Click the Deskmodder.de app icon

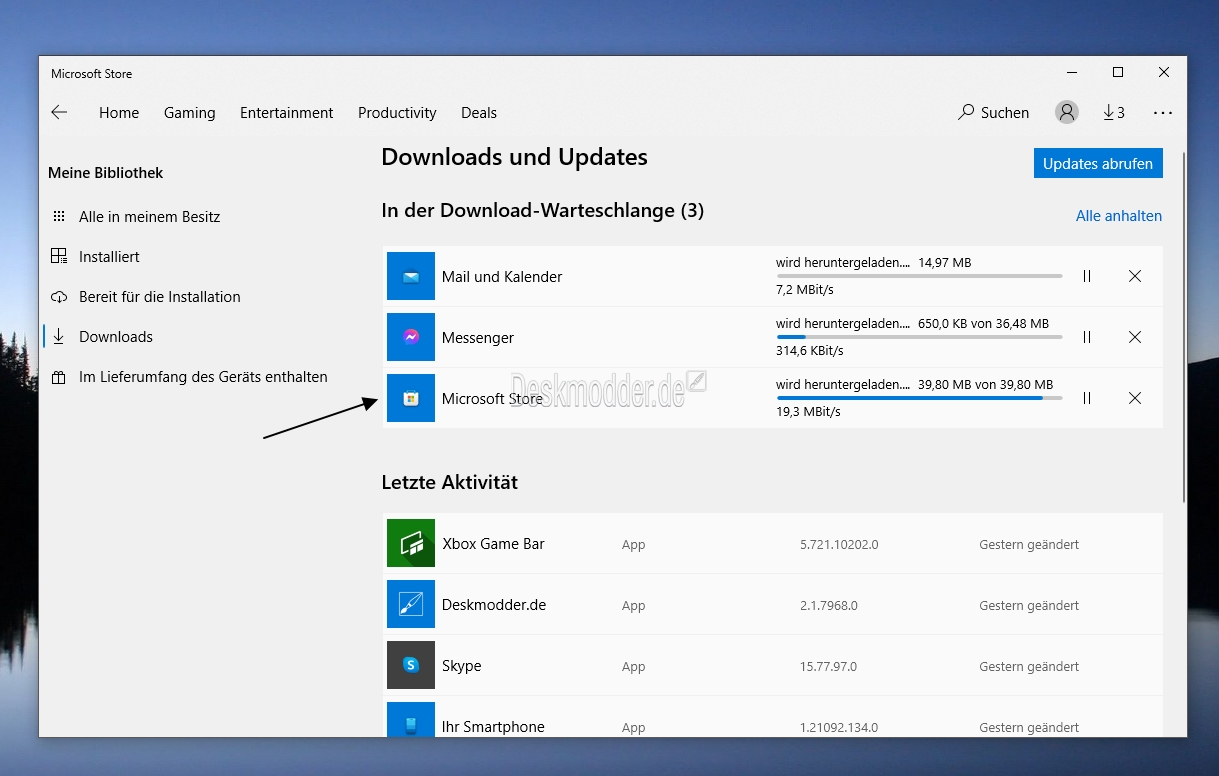tap(411, 604)
